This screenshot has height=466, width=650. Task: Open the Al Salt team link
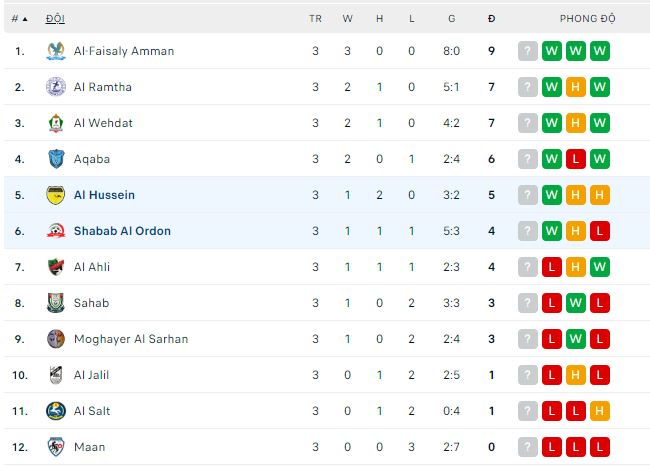[x=92, y=411]
